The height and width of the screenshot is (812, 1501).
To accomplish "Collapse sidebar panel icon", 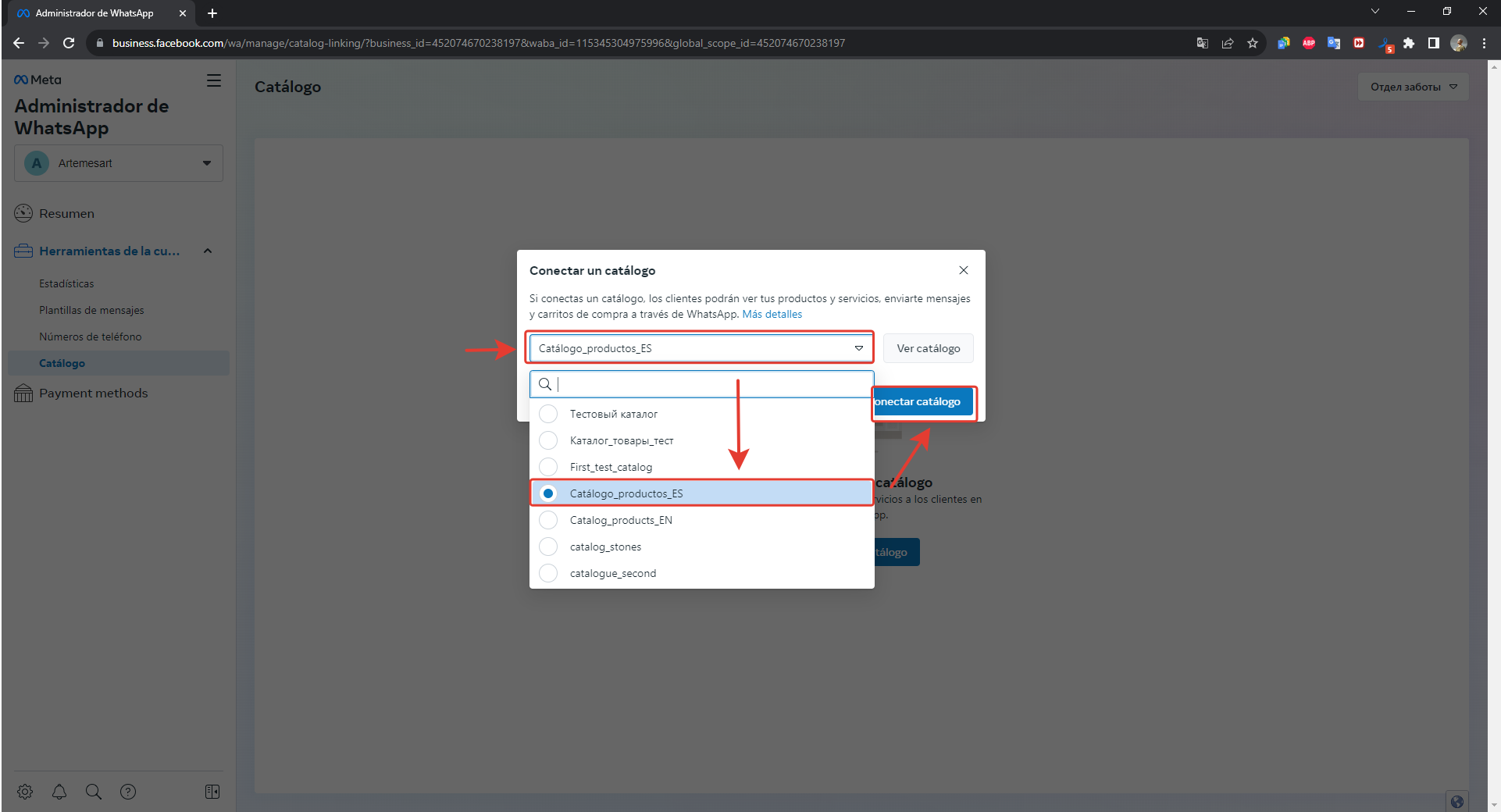I will click(212, 792).
